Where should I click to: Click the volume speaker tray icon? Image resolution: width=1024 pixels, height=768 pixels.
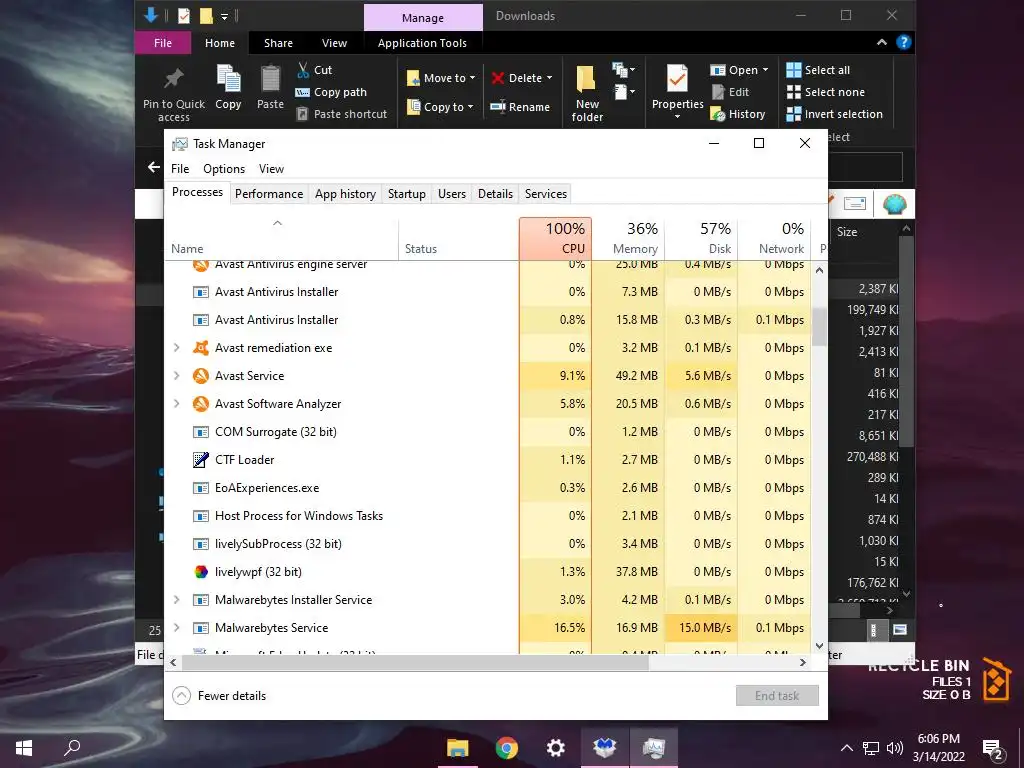[x=895, y=748]
